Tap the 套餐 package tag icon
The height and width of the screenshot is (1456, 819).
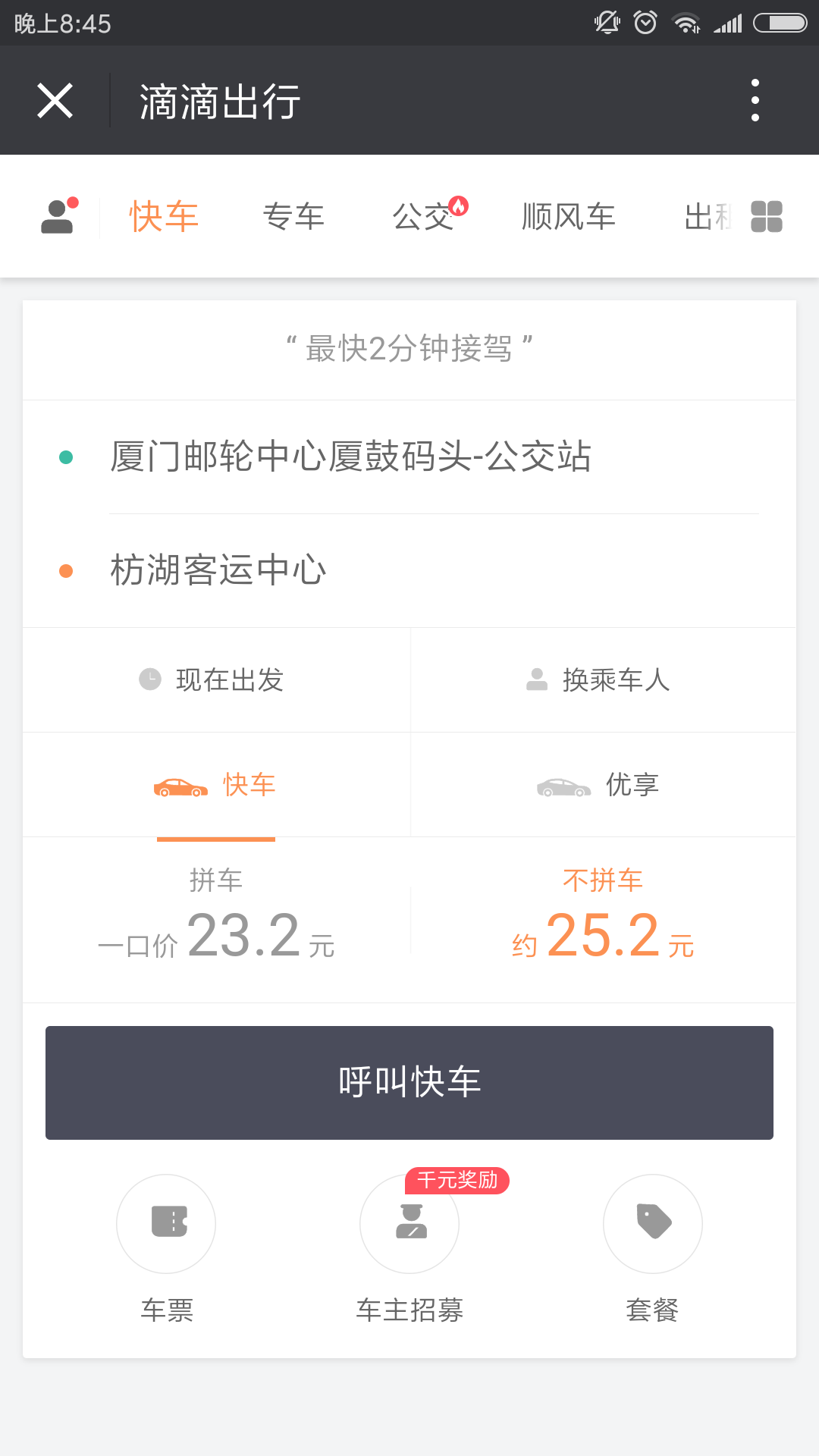pyautogui.click(x=652, y=1223)
